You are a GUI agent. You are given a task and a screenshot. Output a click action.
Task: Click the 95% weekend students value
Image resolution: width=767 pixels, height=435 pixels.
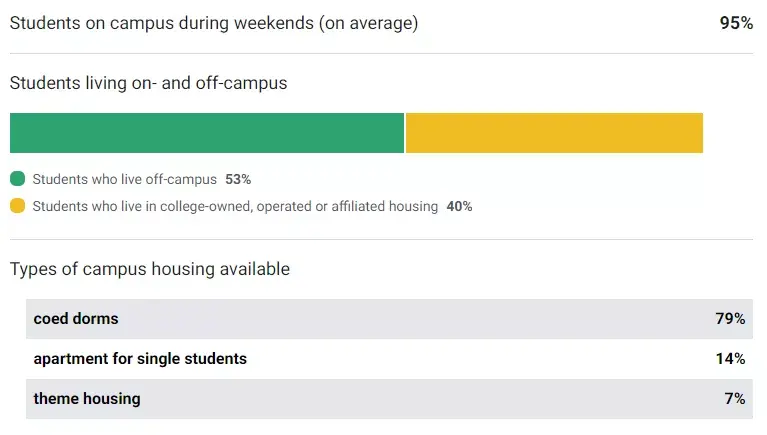[736, 23]
